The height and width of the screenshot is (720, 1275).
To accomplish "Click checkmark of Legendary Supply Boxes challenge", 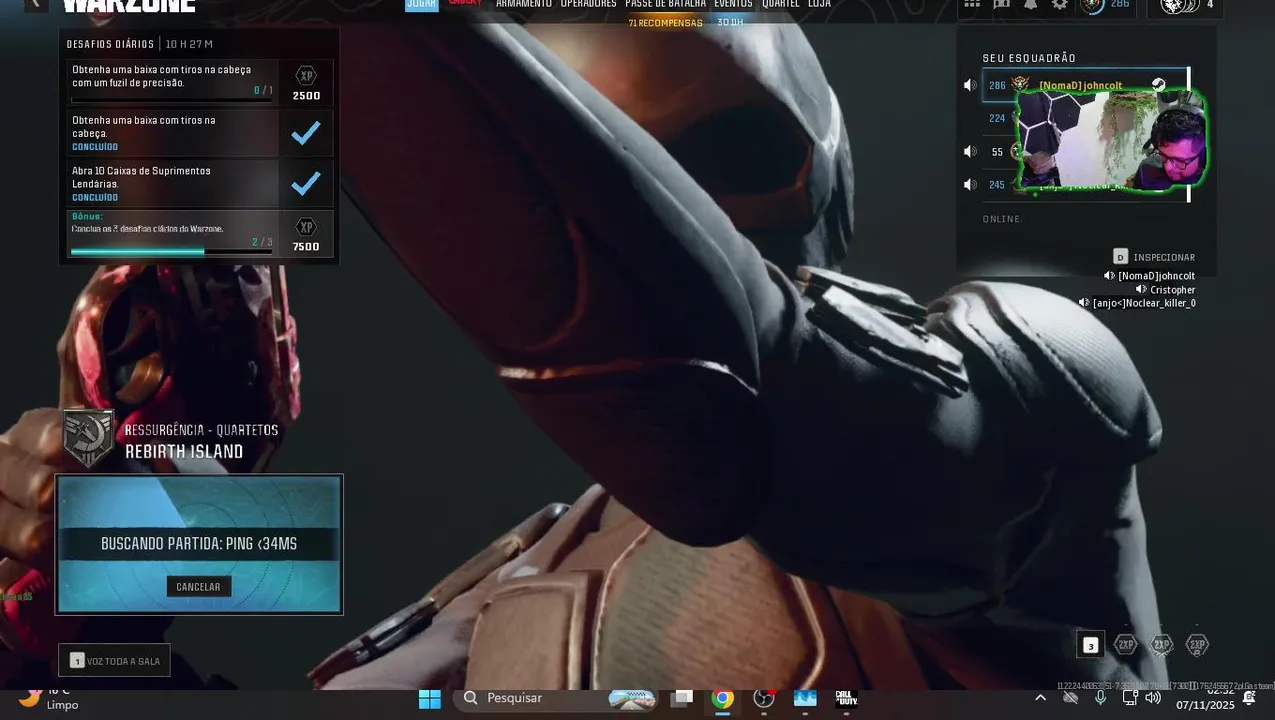I will (x=305, y=183).
